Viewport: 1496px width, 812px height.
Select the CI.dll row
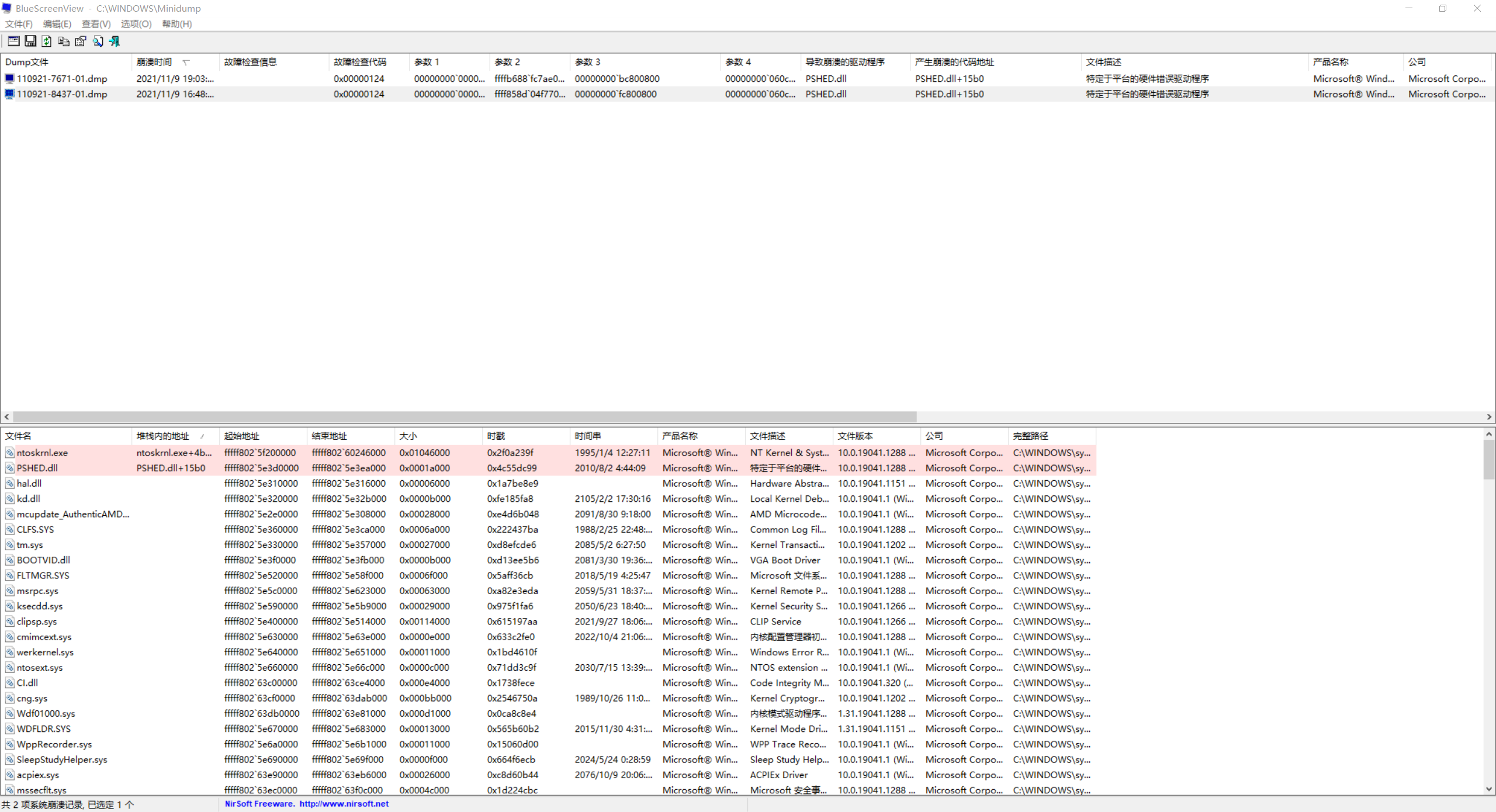click(x=548, y=683)
